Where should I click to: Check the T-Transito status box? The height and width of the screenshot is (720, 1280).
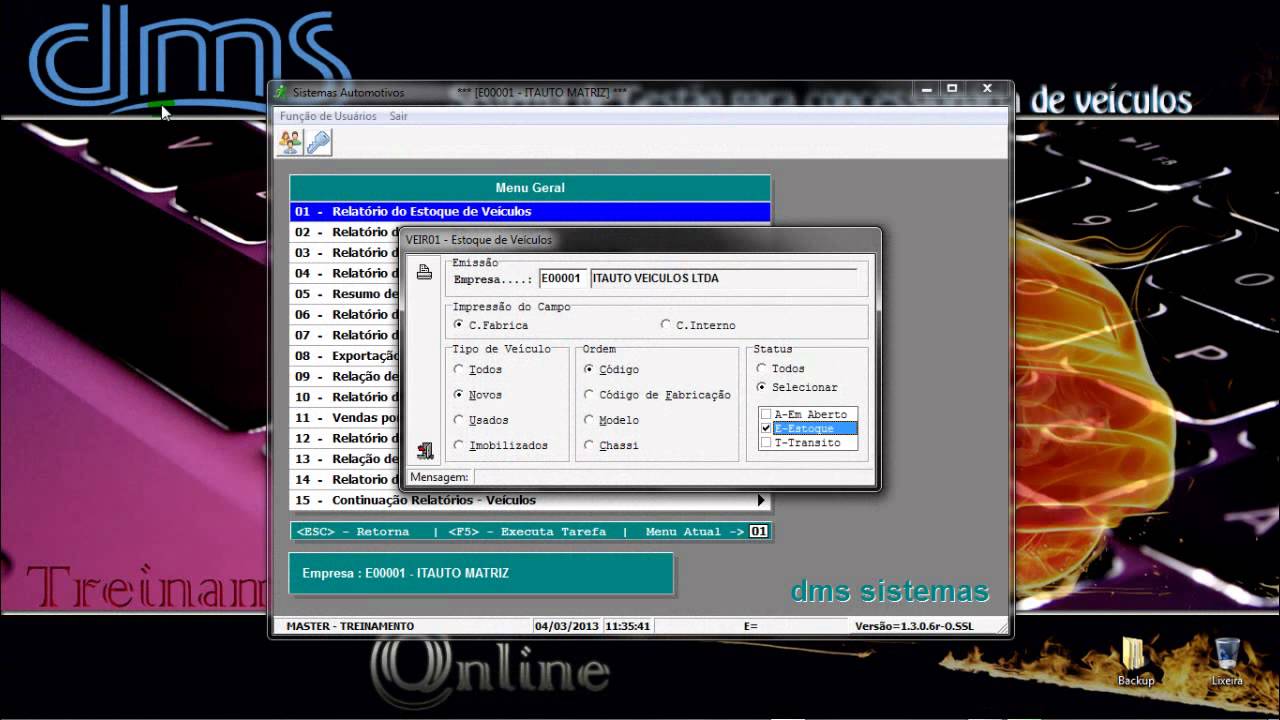766,442
